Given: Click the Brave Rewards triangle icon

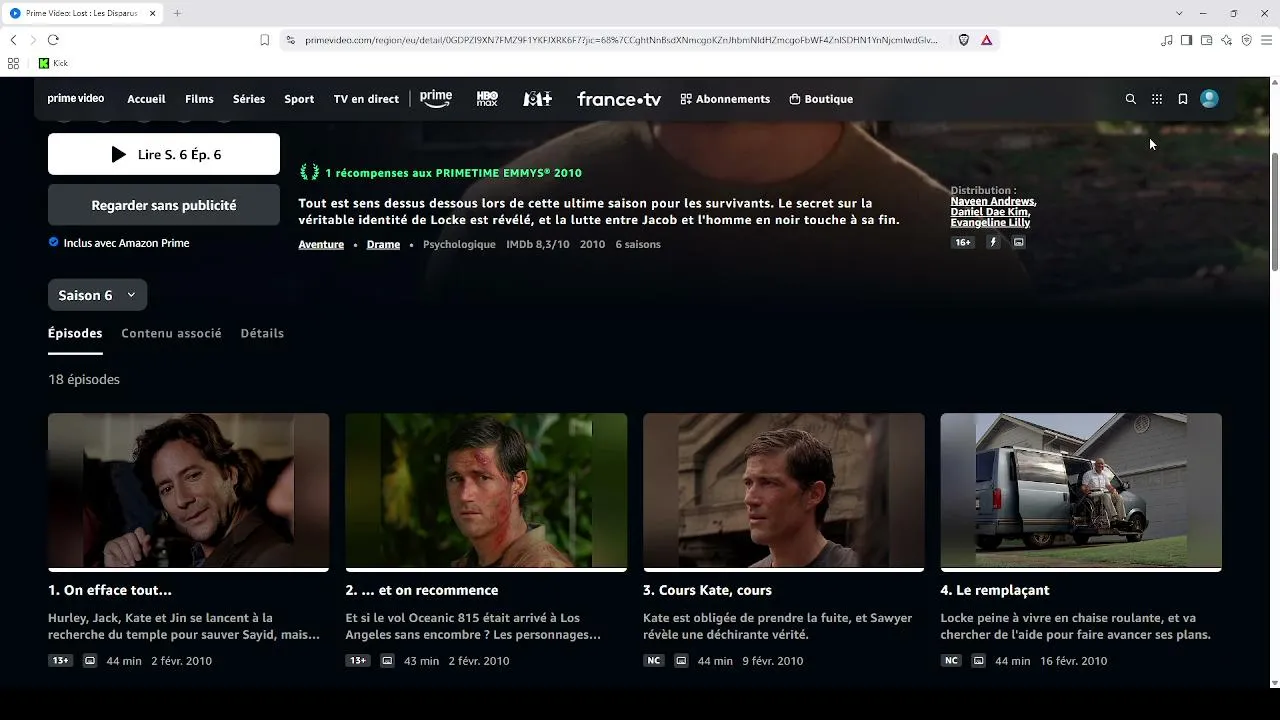Looking at the screenshot, I should click(x=986, y=40).
